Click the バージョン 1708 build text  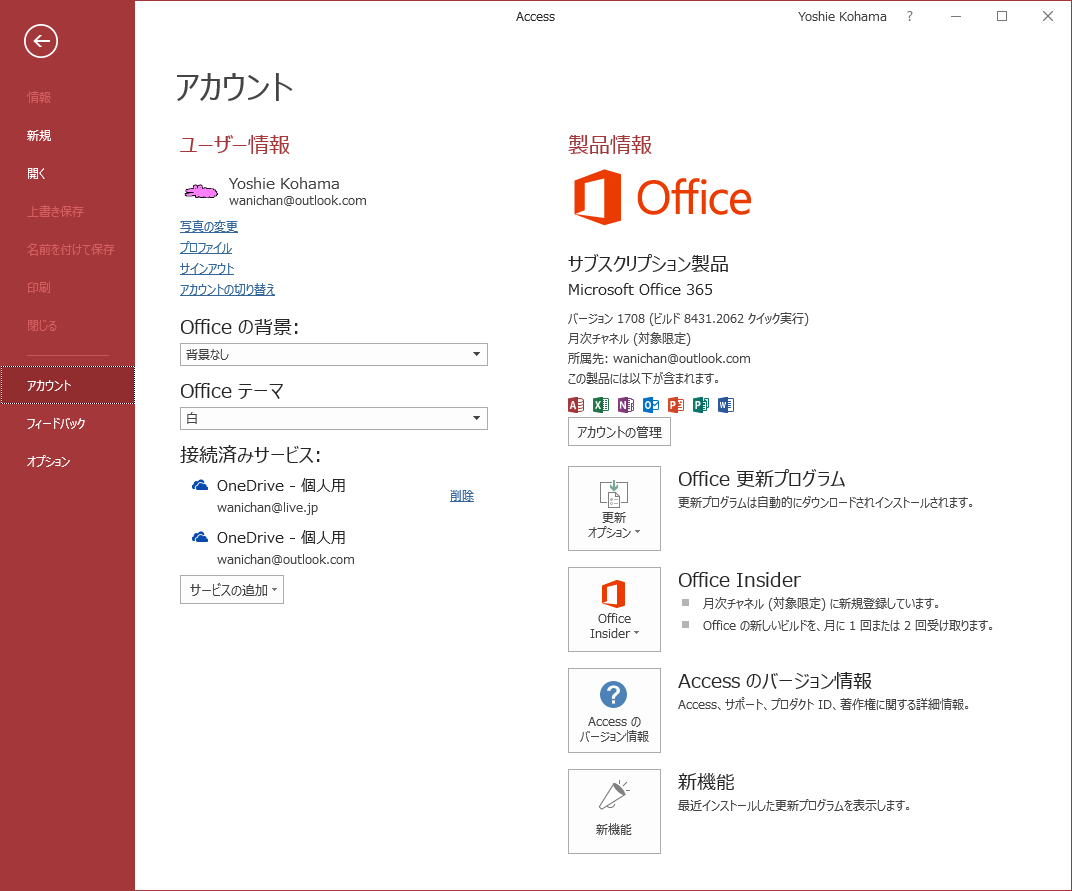[688, 319]
